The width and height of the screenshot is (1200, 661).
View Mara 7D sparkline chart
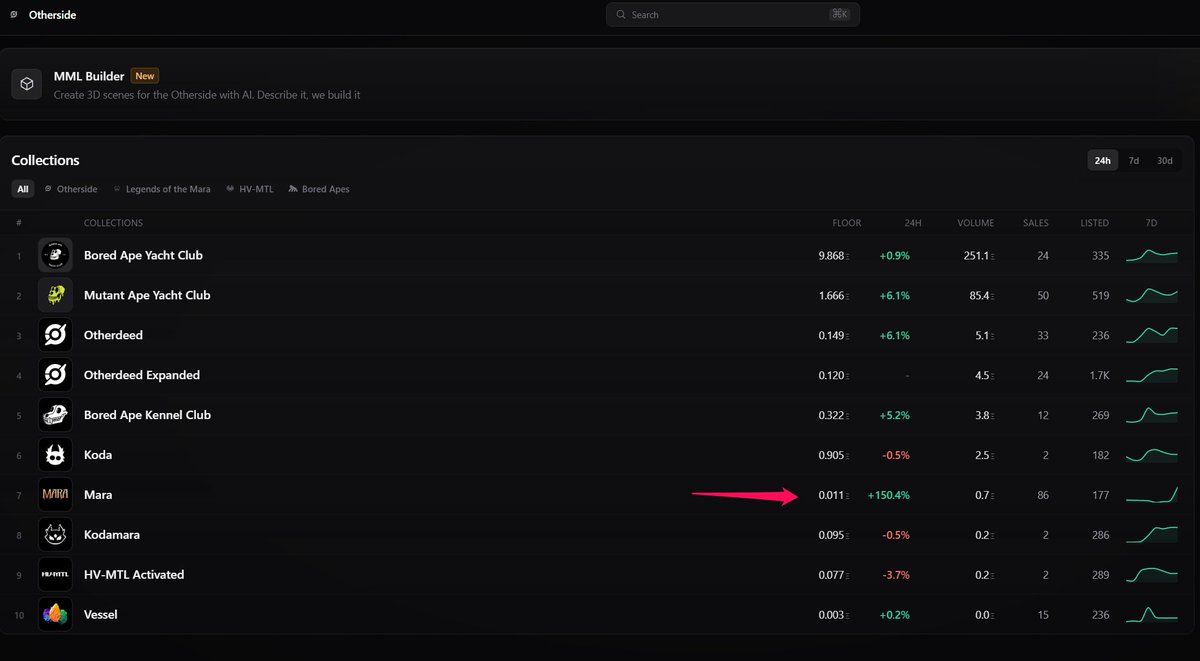[x=1152, y=494]
